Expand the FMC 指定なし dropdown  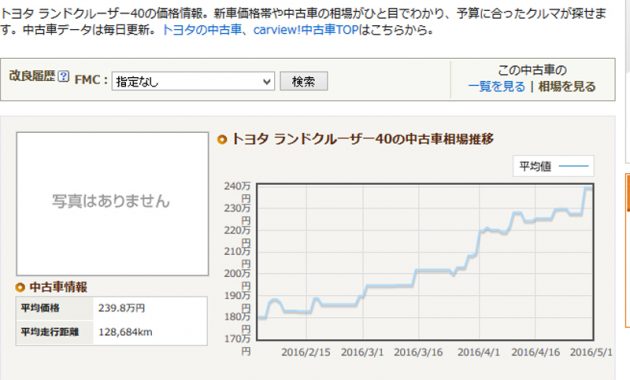click(193, 82)
